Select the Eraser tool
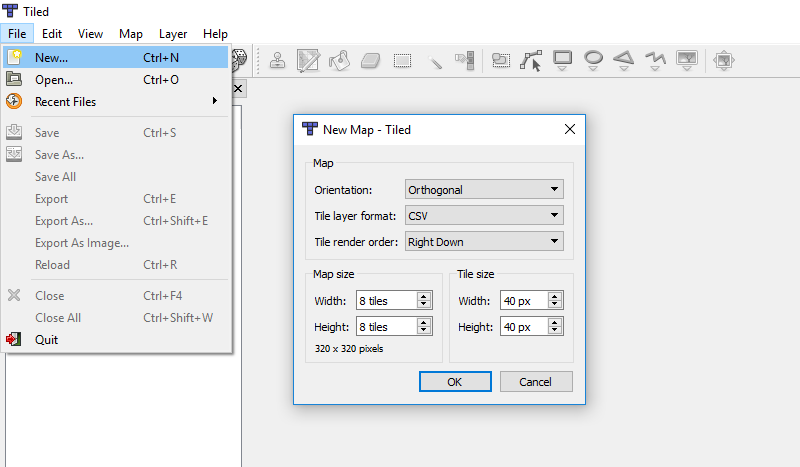Image resolution: width=800 pixels, height=467 pixels. click(370, 60)
